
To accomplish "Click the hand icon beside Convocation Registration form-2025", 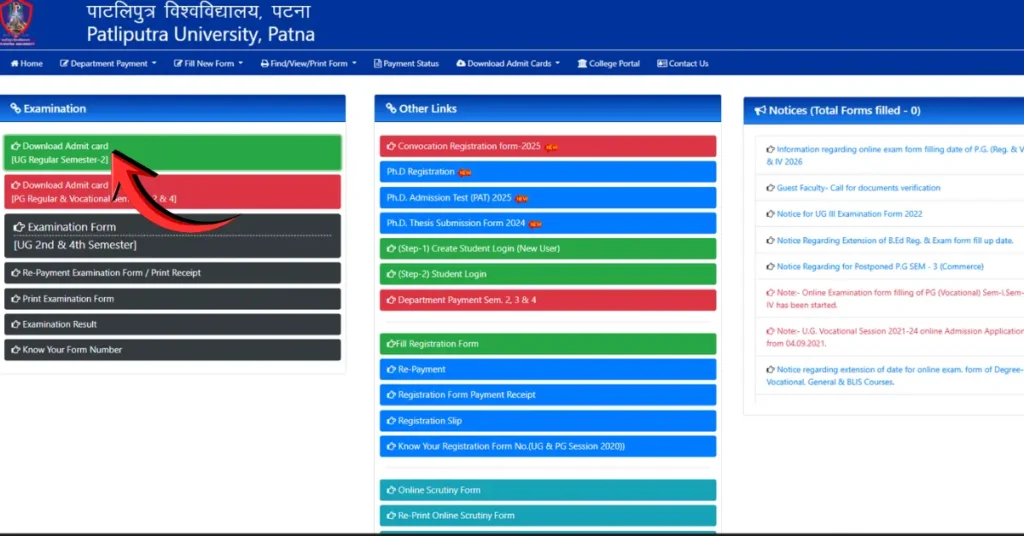I will (x=391, y=146).
